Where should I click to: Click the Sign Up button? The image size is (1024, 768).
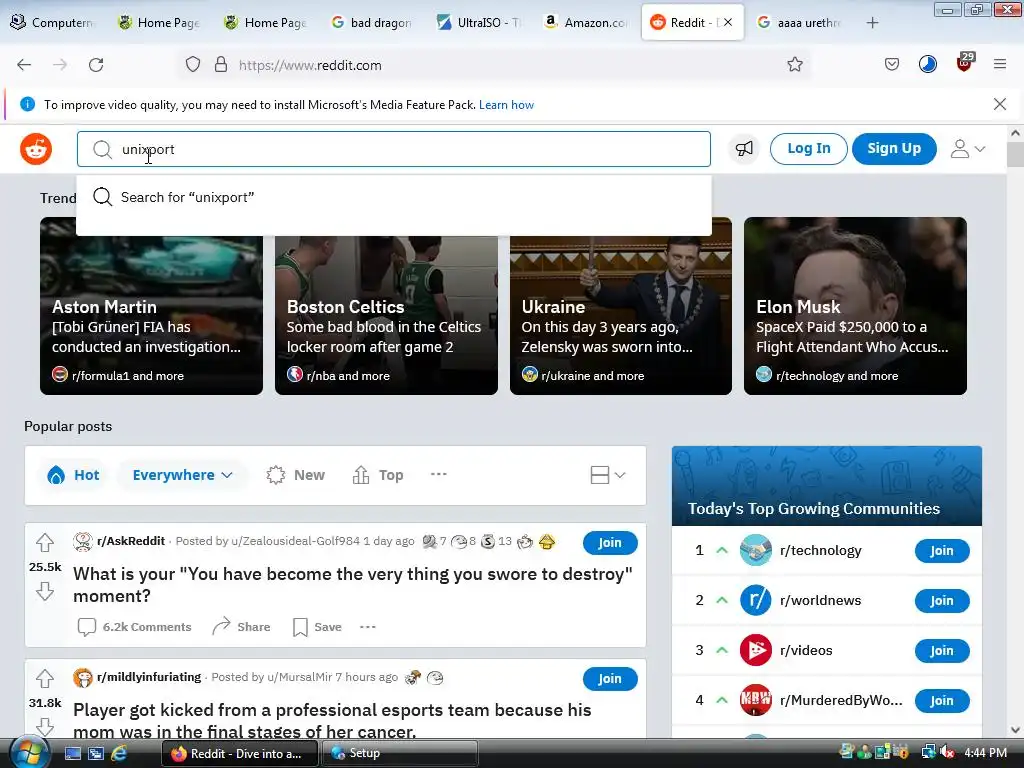[894, 149]
